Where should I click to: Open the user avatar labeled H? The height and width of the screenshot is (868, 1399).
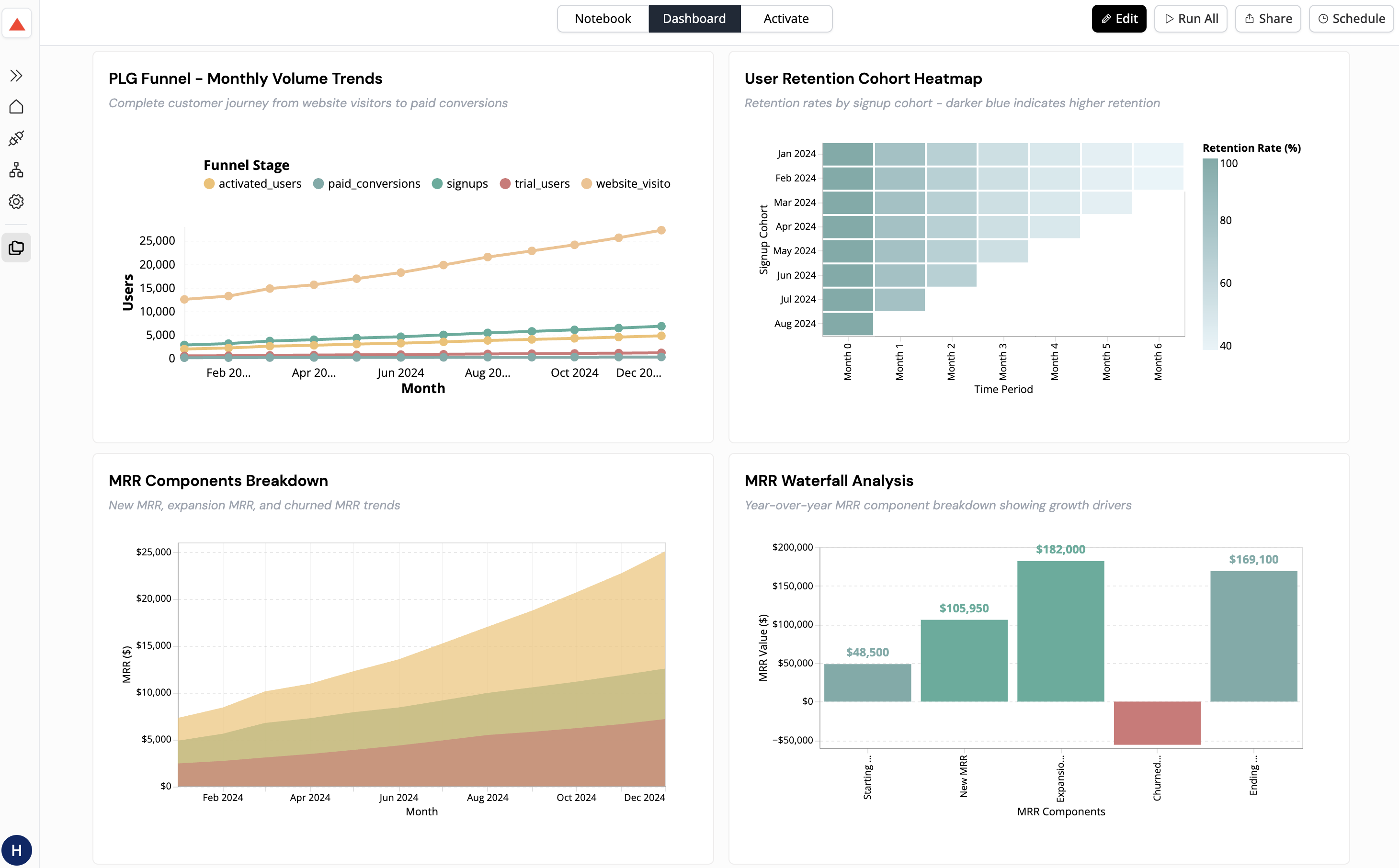tap(17, 850)
